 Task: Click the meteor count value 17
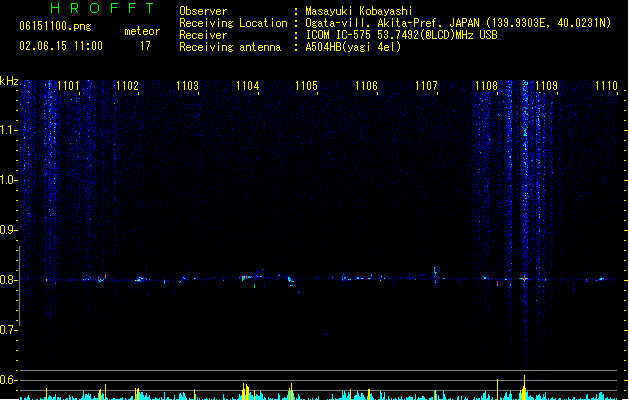point(145,46)
